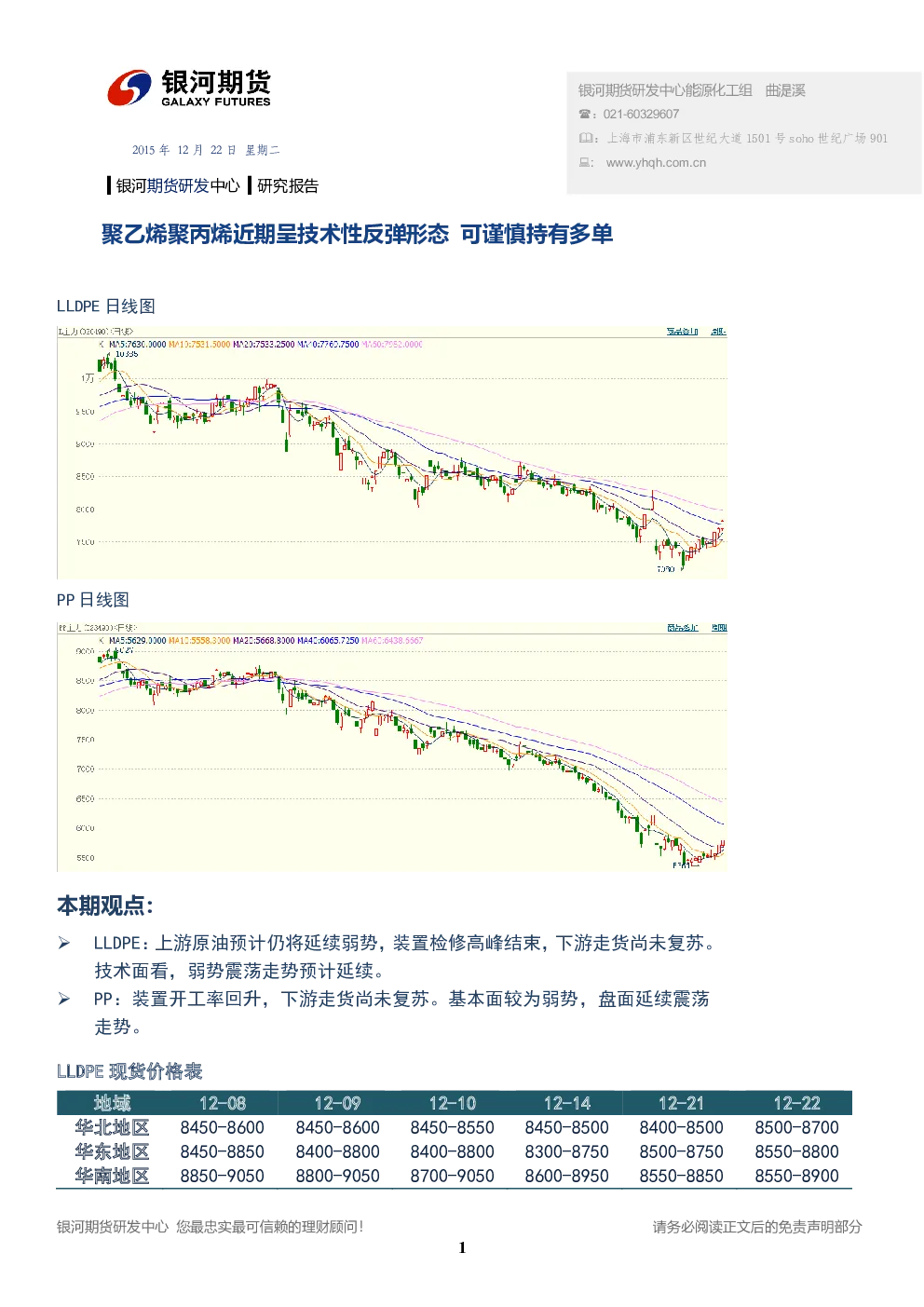This screenshot has width=924, height=1307.
Task: Click the left underlined link atop PP chart
Action: (682, 628)
